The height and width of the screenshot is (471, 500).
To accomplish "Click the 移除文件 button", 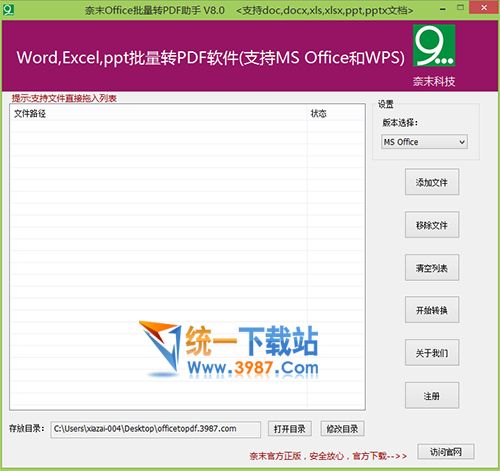I will (432, 225).
